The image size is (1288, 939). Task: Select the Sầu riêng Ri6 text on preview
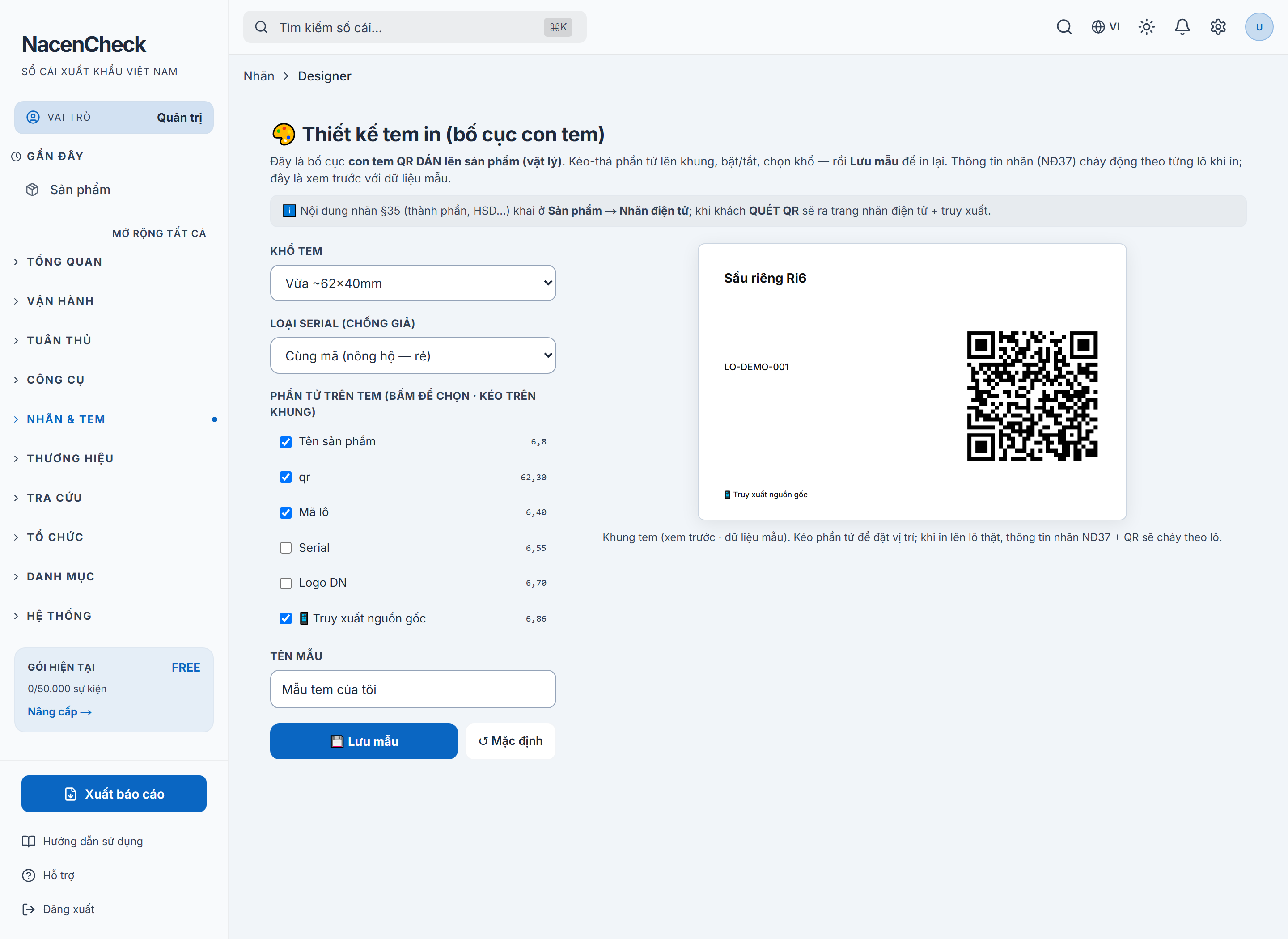765,278
